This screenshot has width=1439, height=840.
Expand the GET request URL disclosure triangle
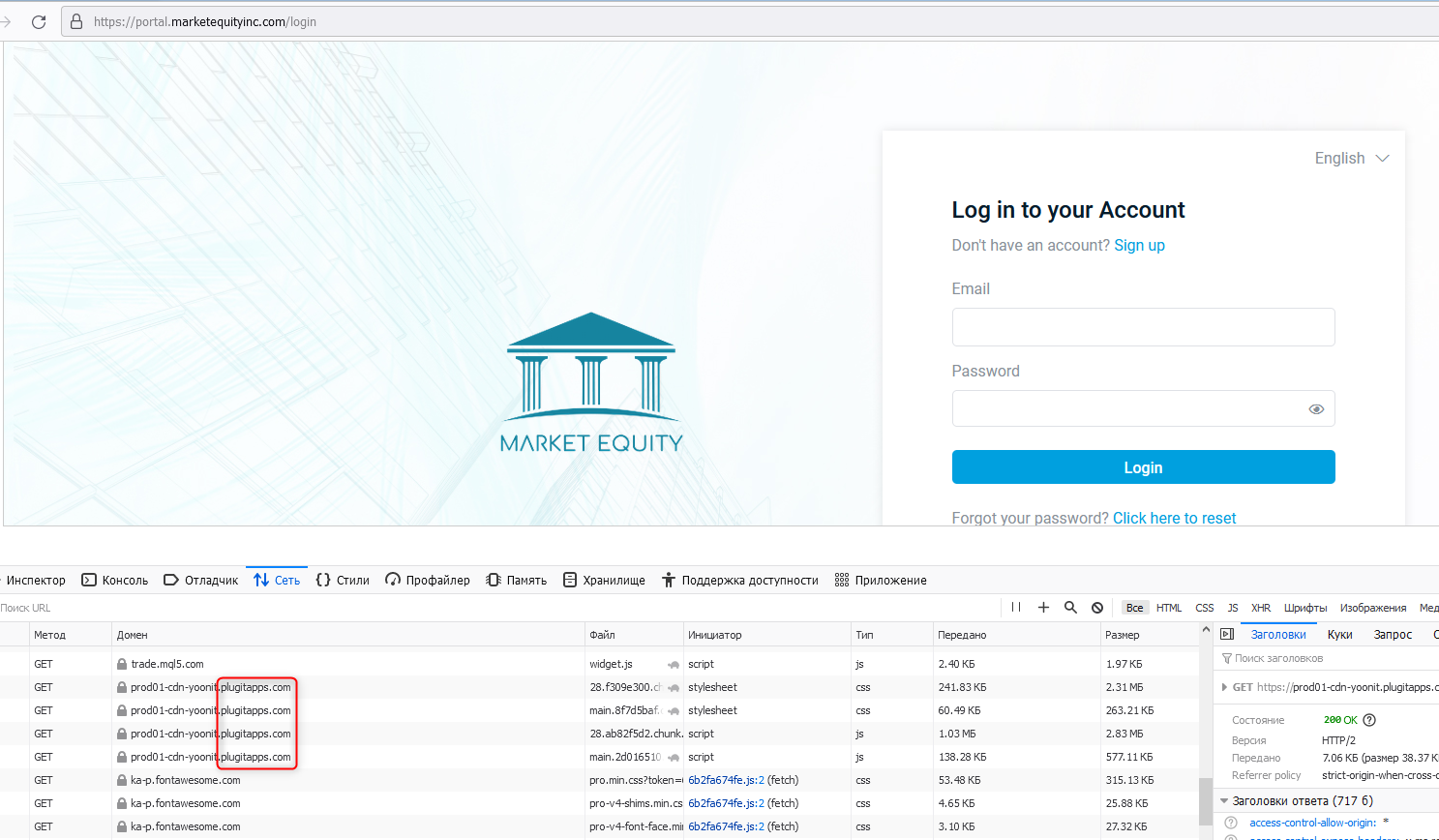coord(1225,687)
